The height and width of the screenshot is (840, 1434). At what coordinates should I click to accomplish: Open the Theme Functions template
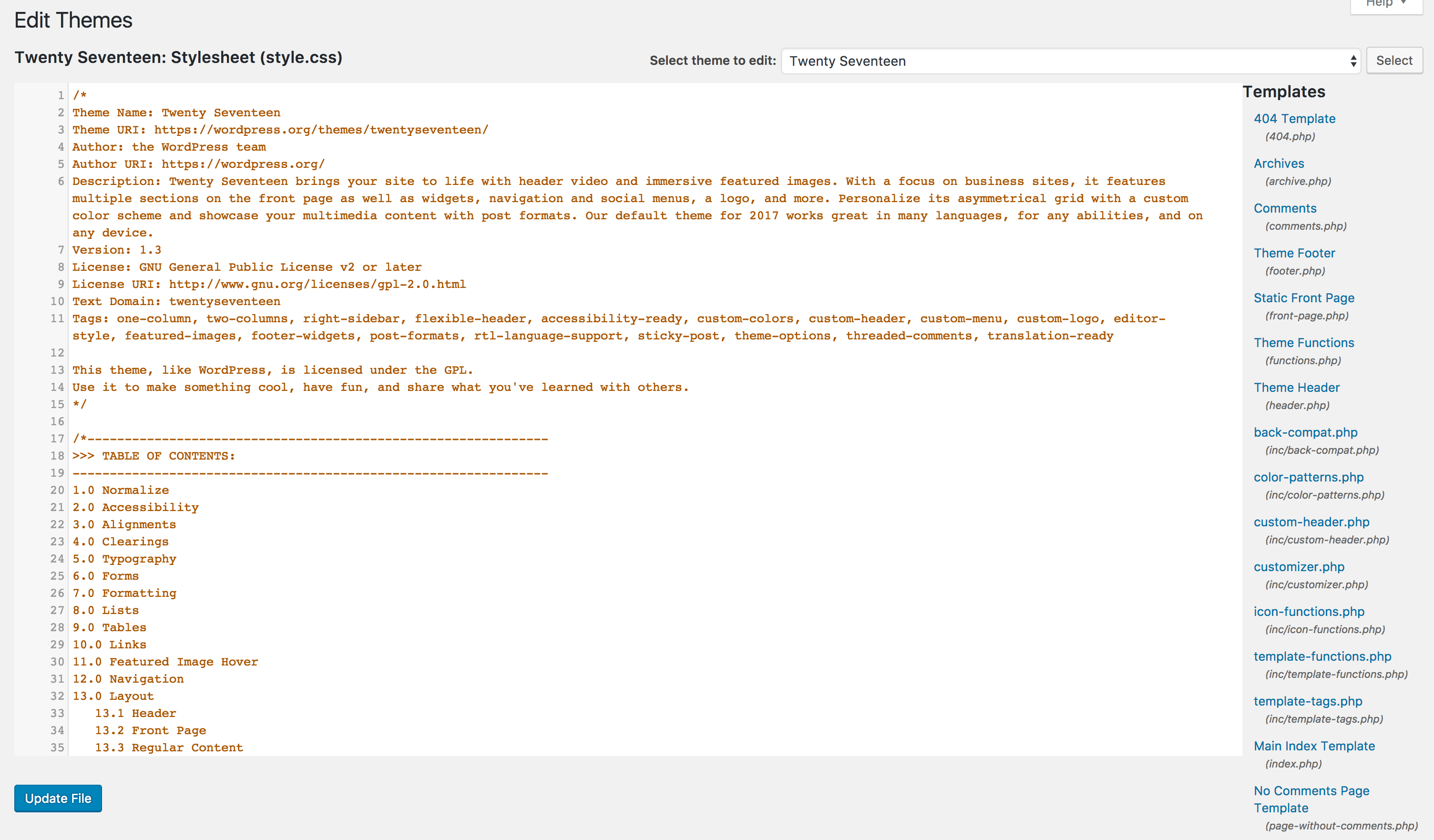(1304, 343)
